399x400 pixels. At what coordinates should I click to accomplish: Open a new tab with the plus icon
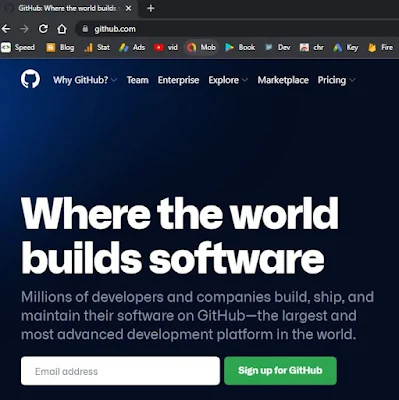pos(151,8)
